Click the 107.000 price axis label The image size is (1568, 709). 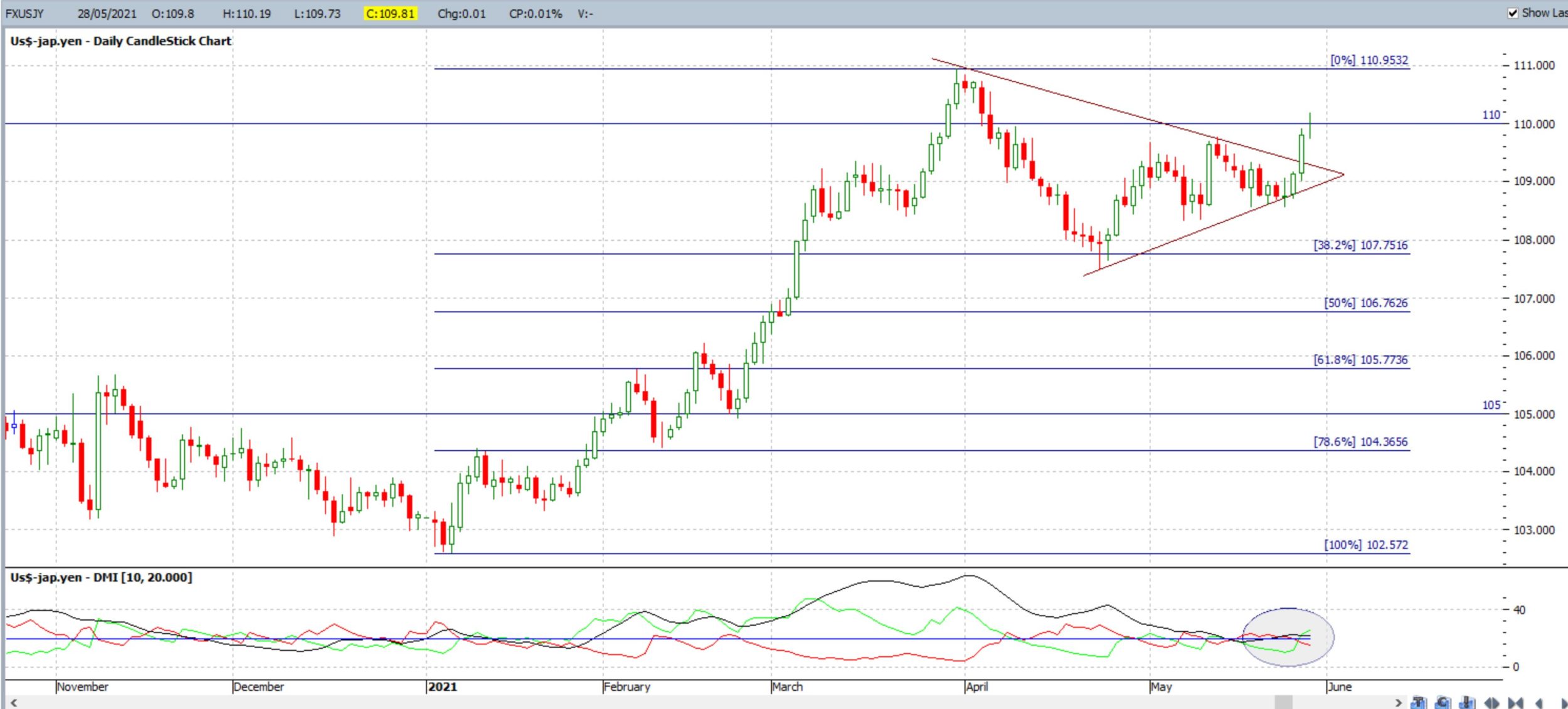pyautogui.click(x=1534, y=299)
